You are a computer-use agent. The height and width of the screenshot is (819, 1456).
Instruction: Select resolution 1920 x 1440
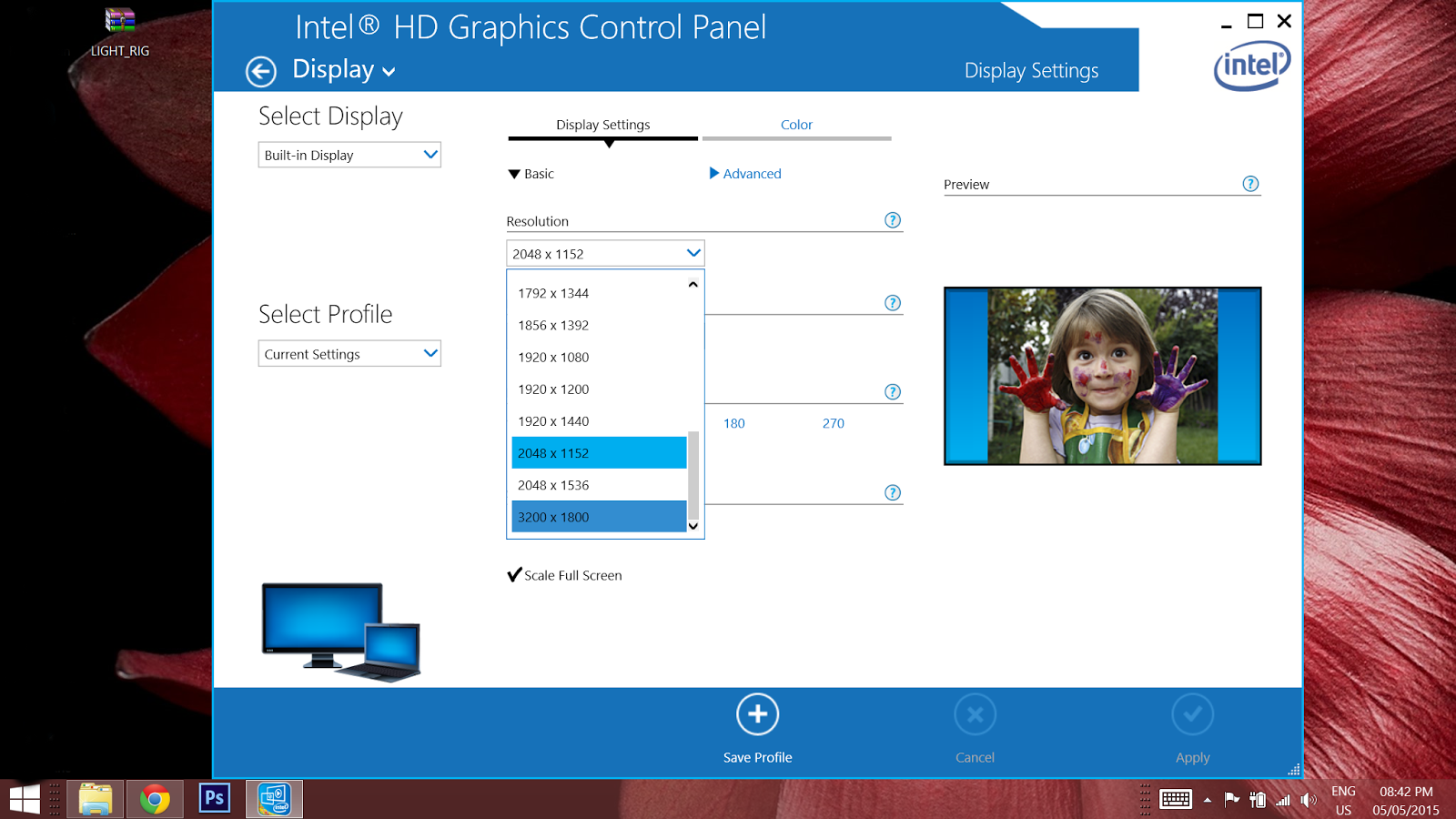pyautogui.click(x=599, y=420)
